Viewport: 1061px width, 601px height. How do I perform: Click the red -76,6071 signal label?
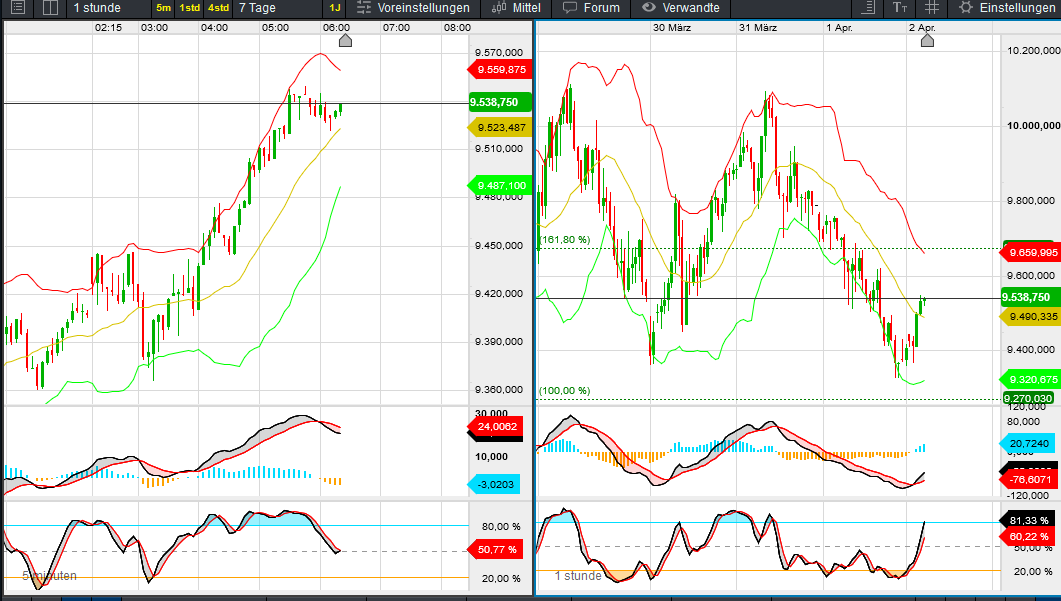(x=1027, y=479)
